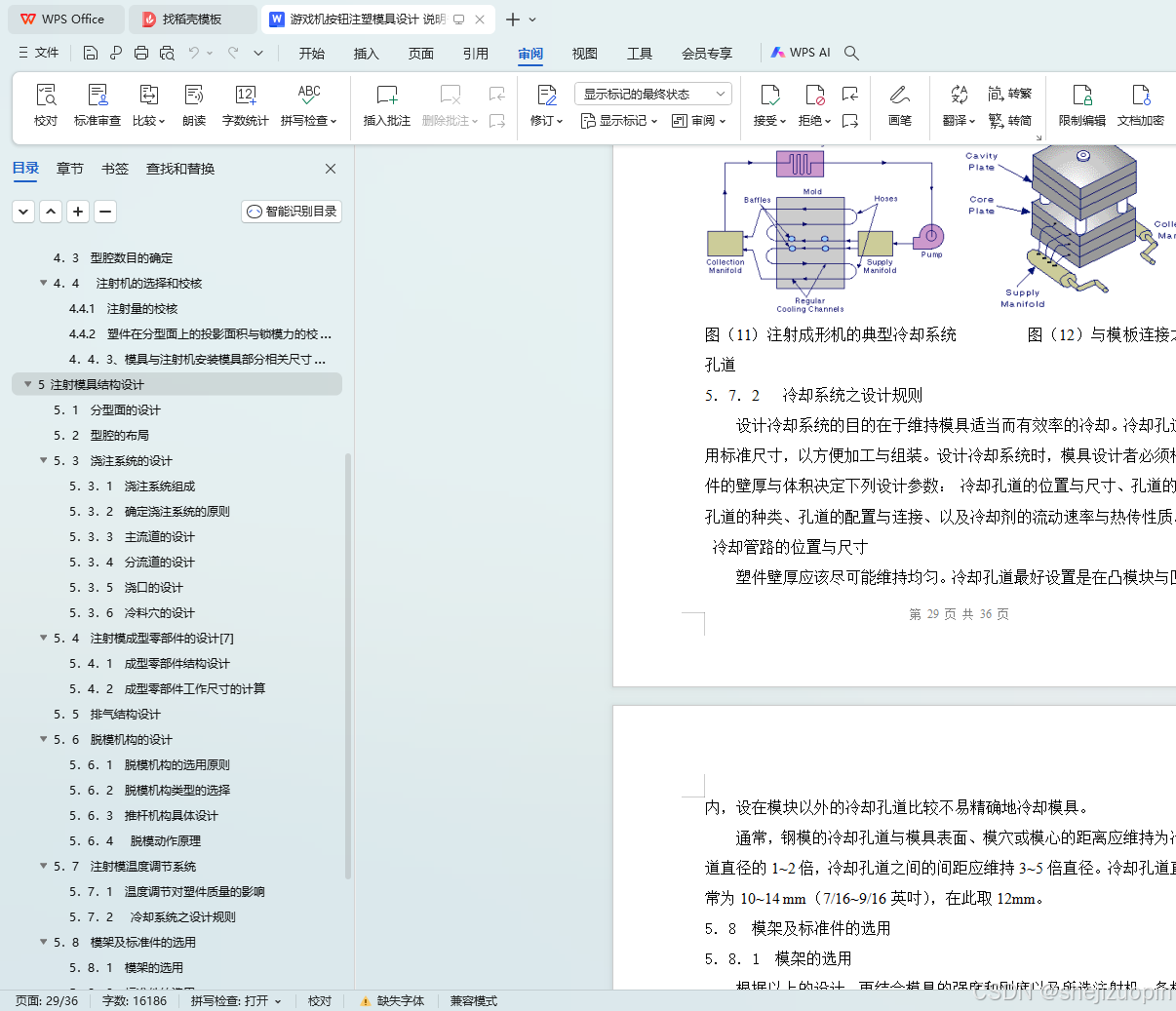Switch to the 章节 pane tab
The image size is (1176, 1011).
click(x=70, y=169)
